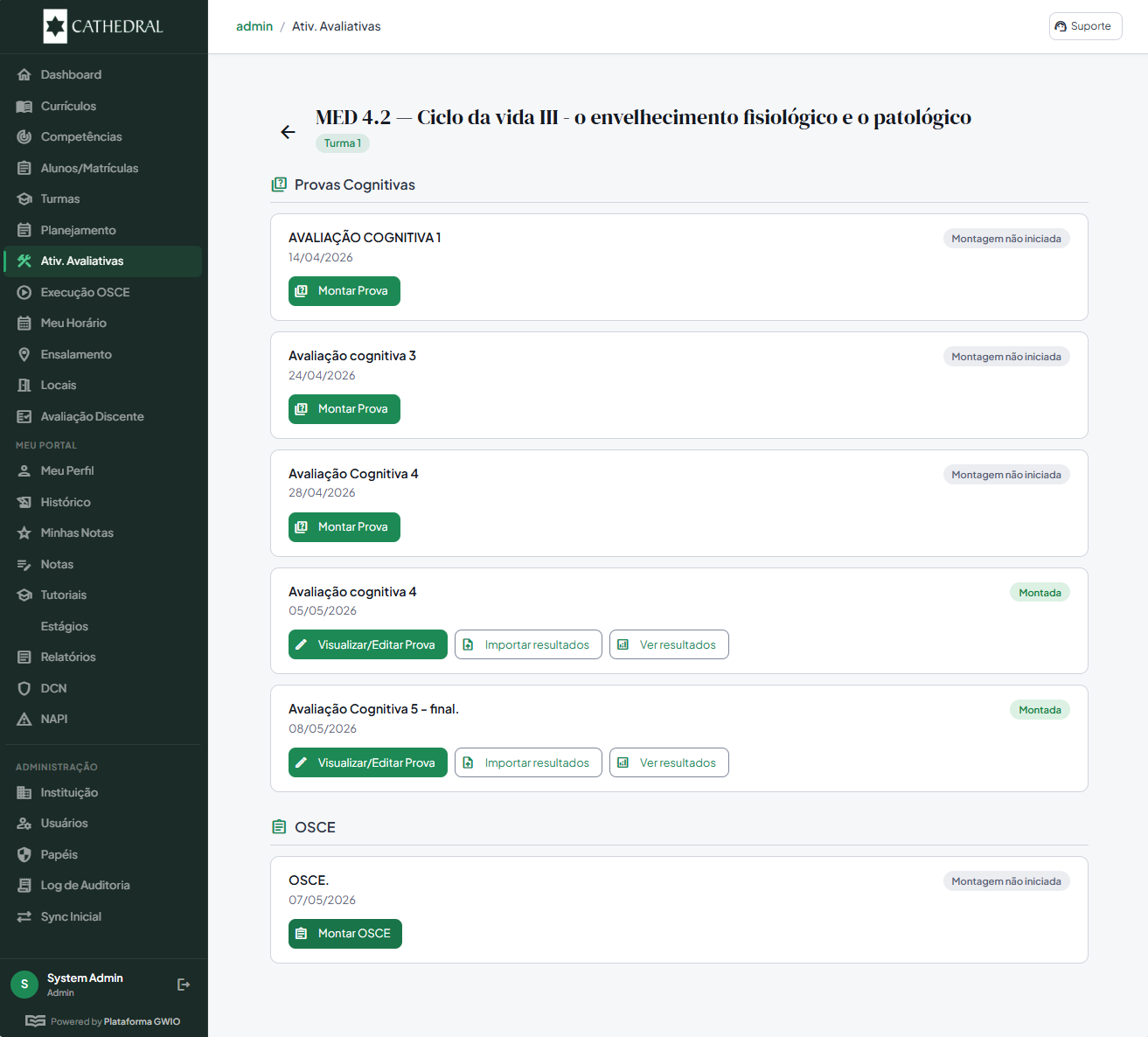Click the Alunos/Matrículas clipboard icon

pyautogui.click(x=24, y=168)
